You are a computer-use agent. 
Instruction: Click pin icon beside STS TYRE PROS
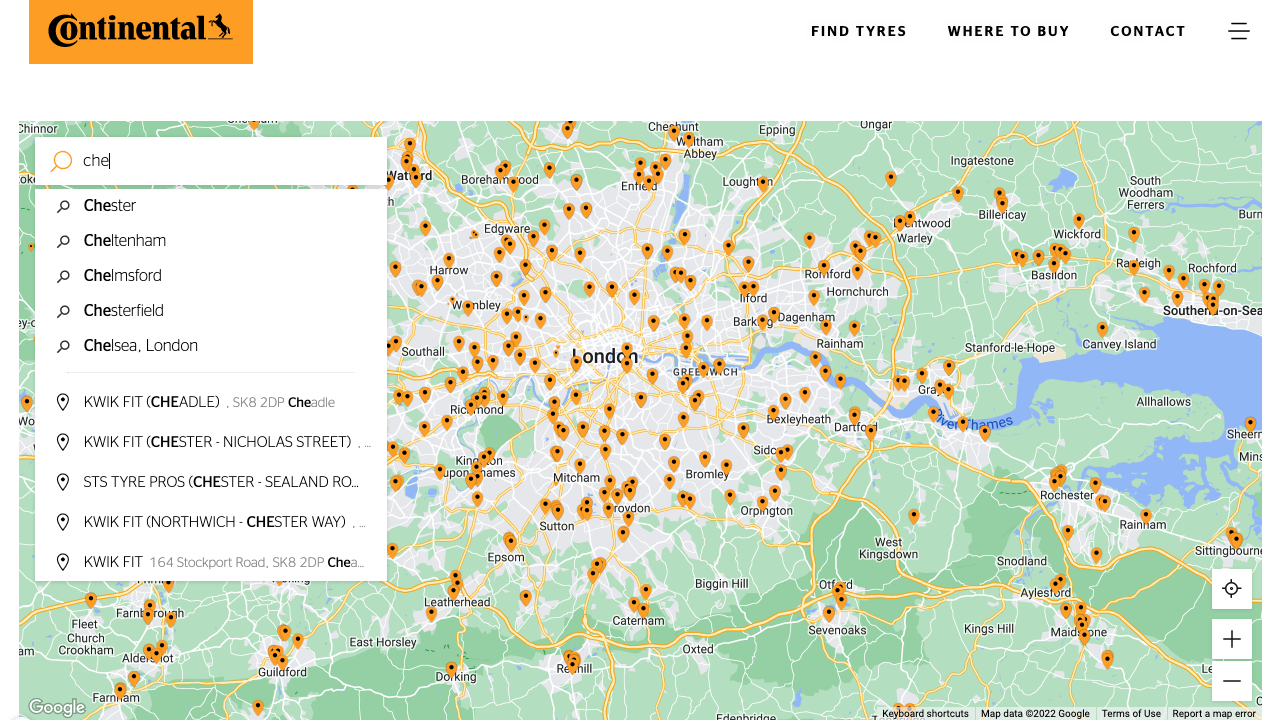(63, 482)
